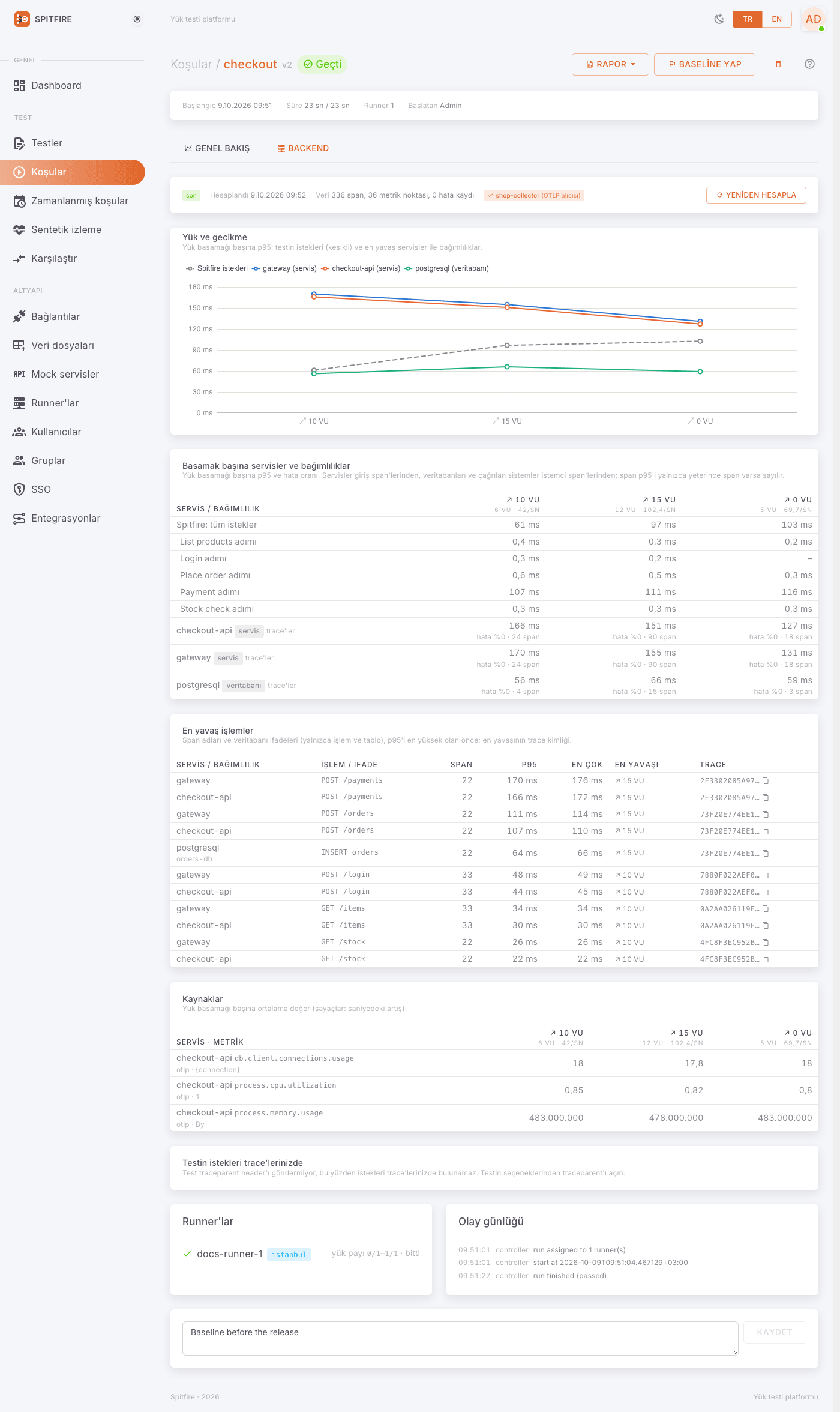Copy trace ID in gateway GET /stock row
This screenshot has width=840, height=1412.
point(766,943)
